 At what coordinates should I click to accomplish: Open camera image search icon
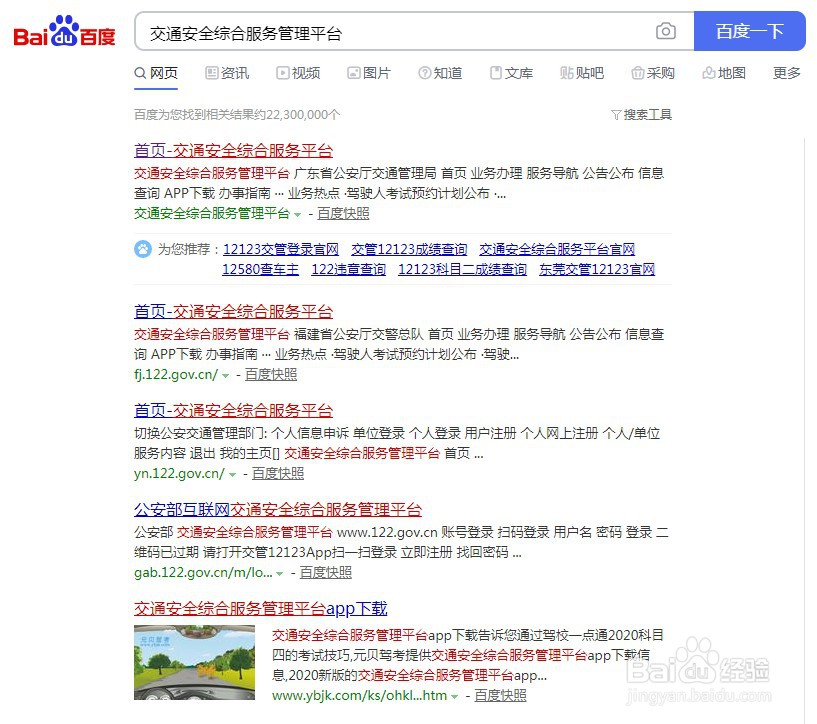pyautogui.click(x=665, y=31)
